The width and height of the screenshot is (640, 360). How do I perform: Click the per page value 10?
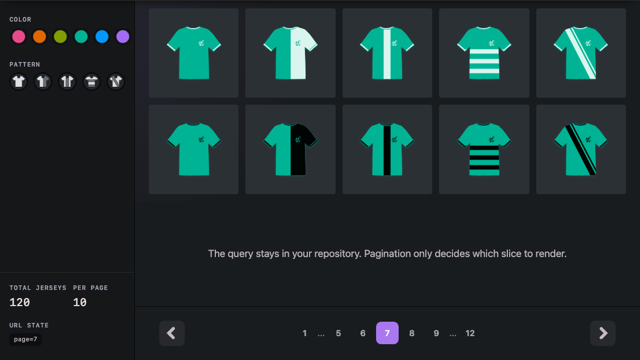coord(80,302)
